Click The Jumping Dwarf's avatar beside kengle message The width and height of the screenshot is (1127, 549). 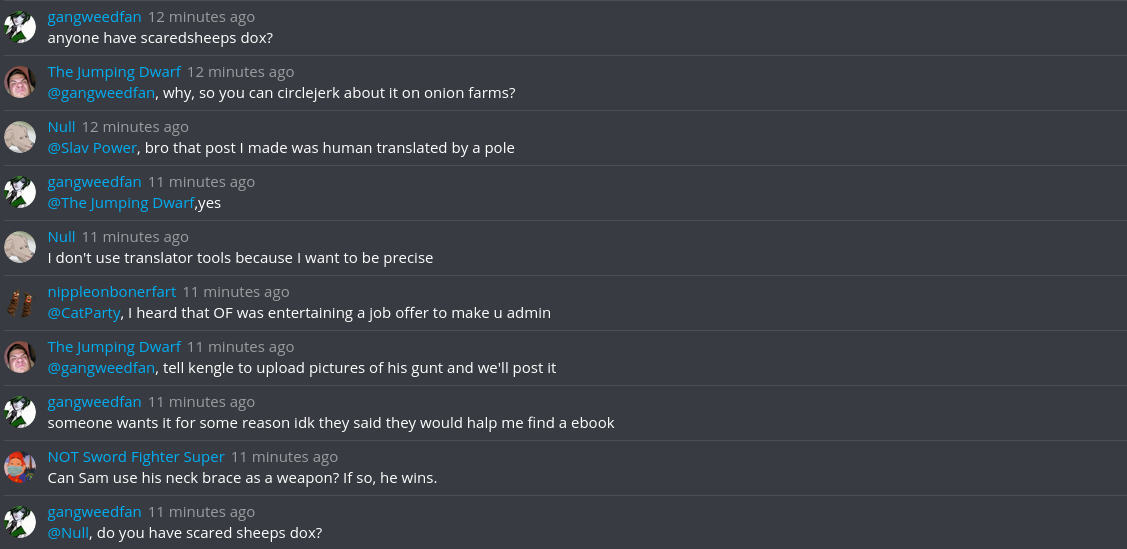(x=20, y=357)
